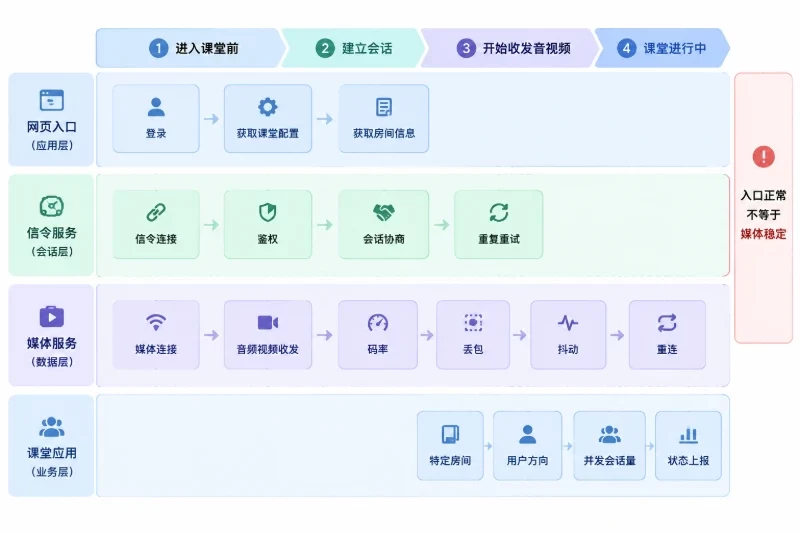800x533 pixels.
Task: Click the 课堂应用 people icon
Action: (52, 427)
